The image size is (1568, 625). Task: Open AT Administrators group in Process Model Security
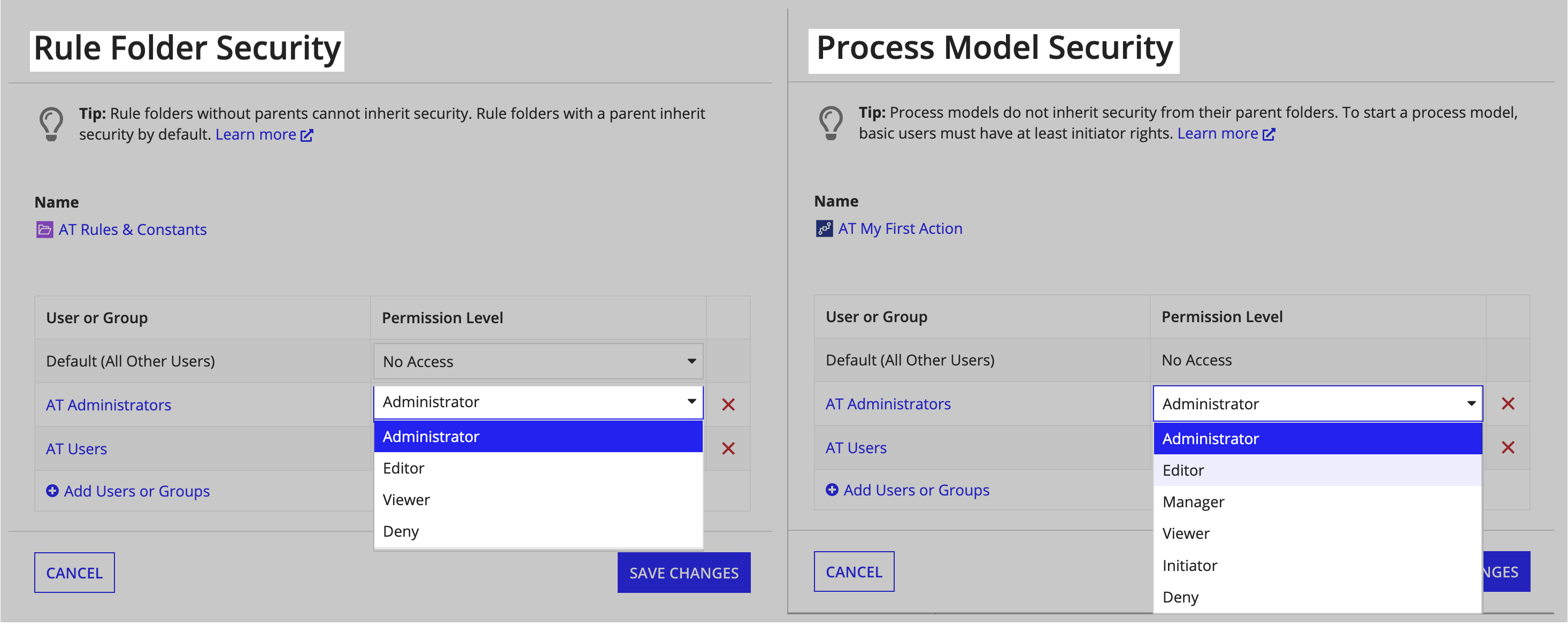888,404
